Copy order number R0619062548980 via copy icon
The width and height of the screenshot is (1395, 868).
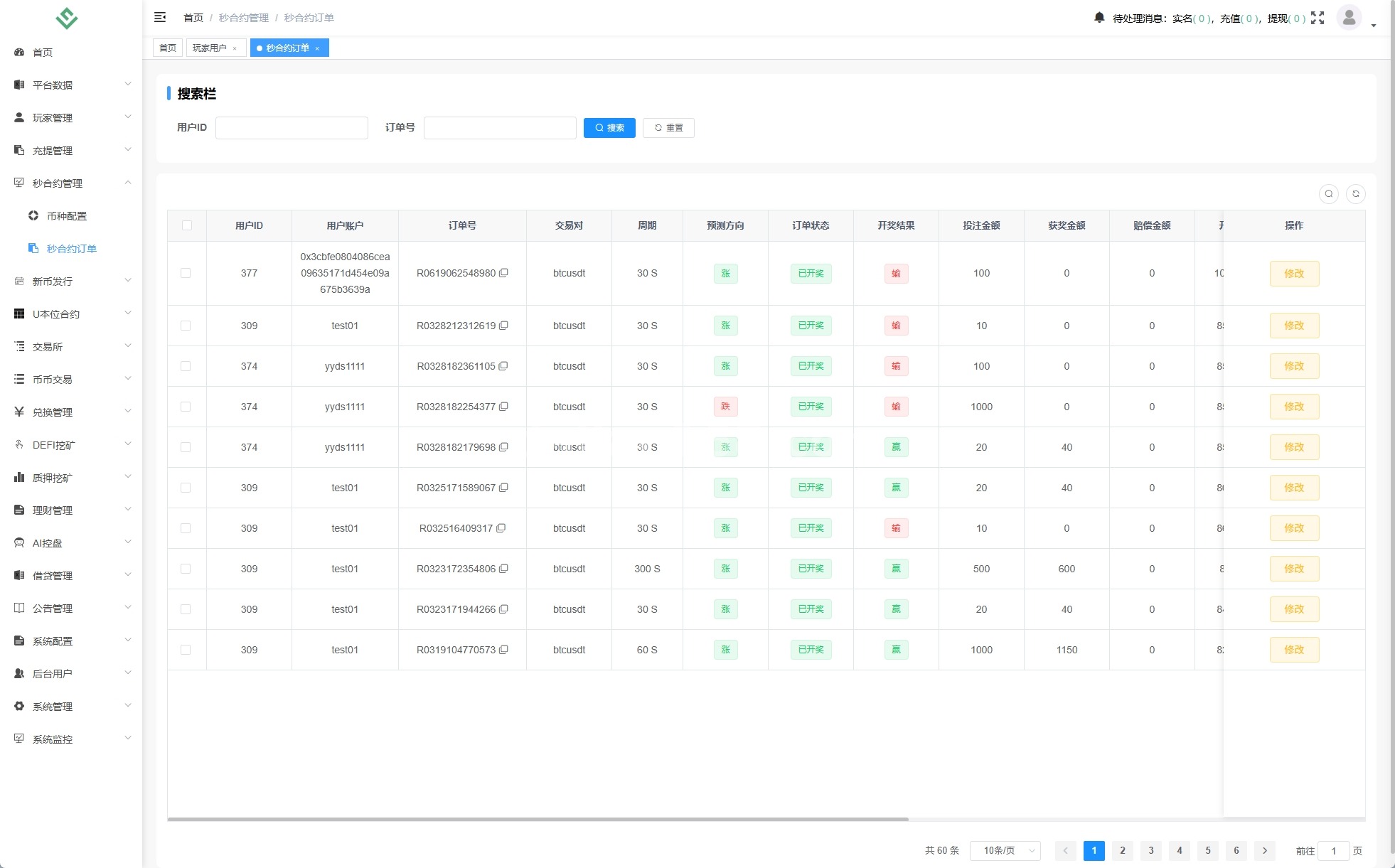coord(505,273)
